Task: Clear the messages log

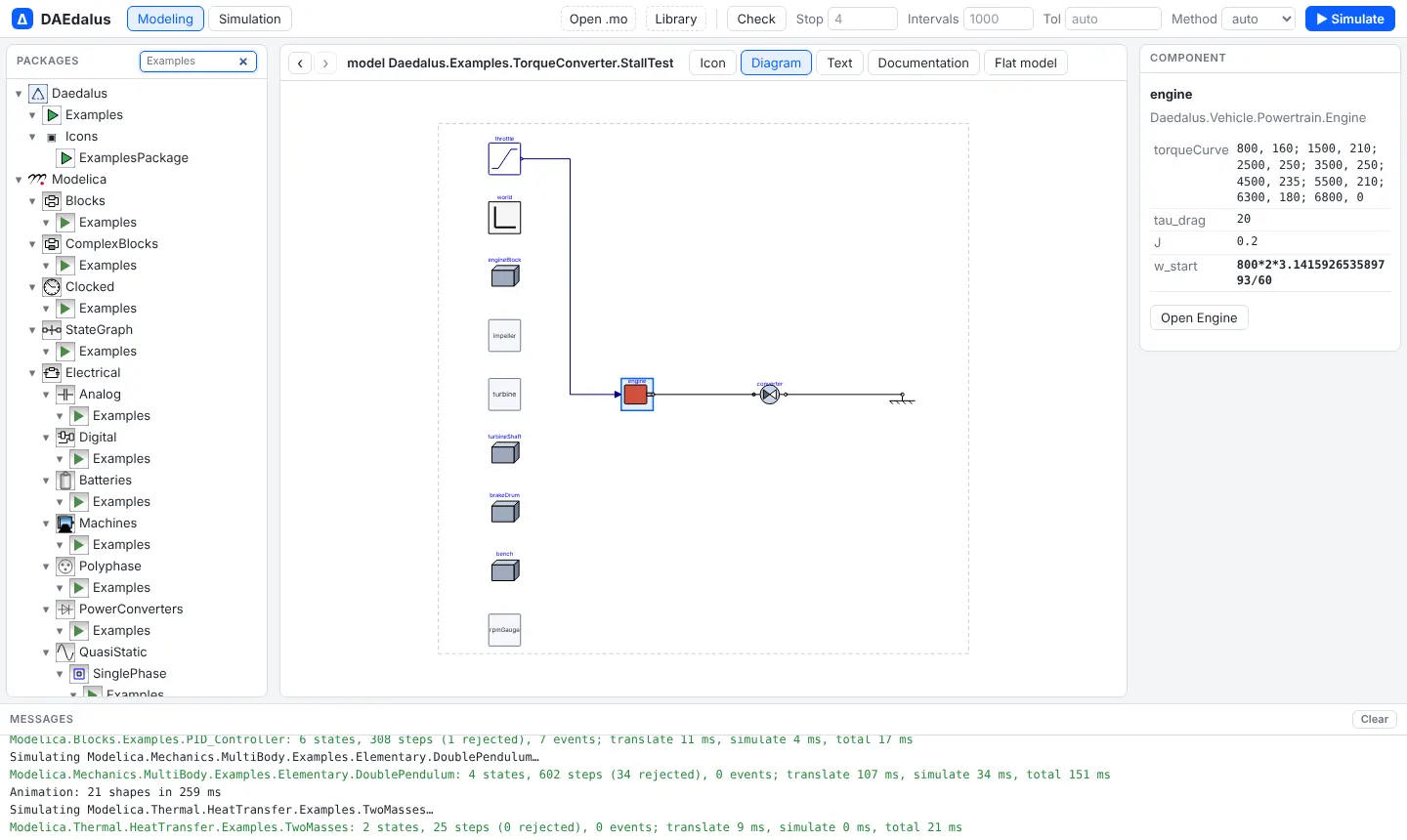Action: (x=1375, y=719)
